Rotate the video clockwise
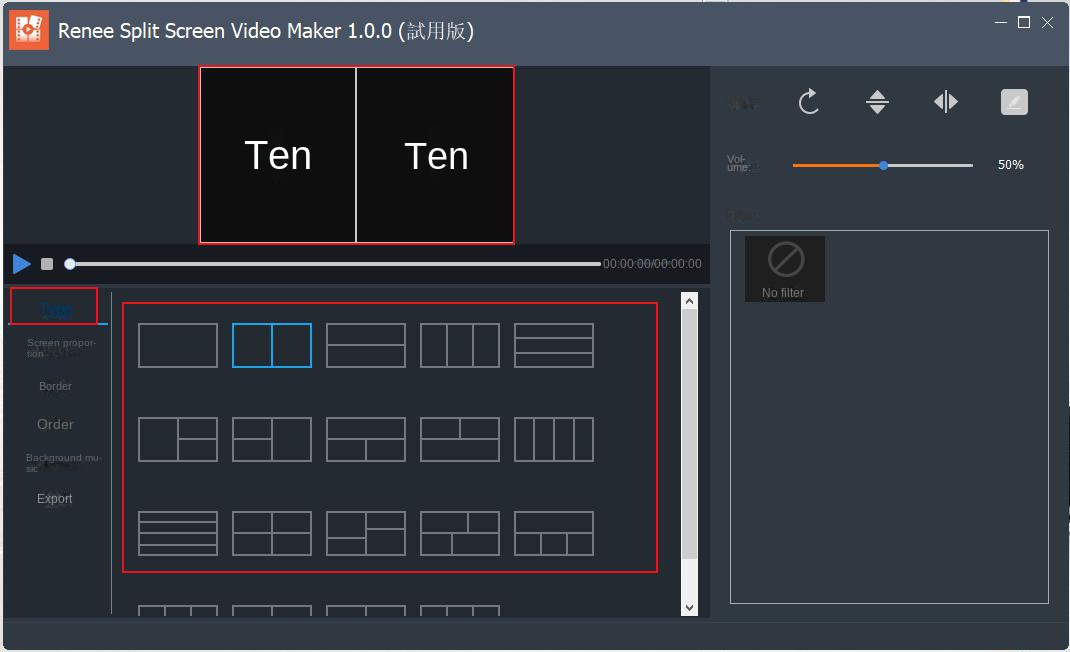This screenshot has width=1070, height=652. 808,101
